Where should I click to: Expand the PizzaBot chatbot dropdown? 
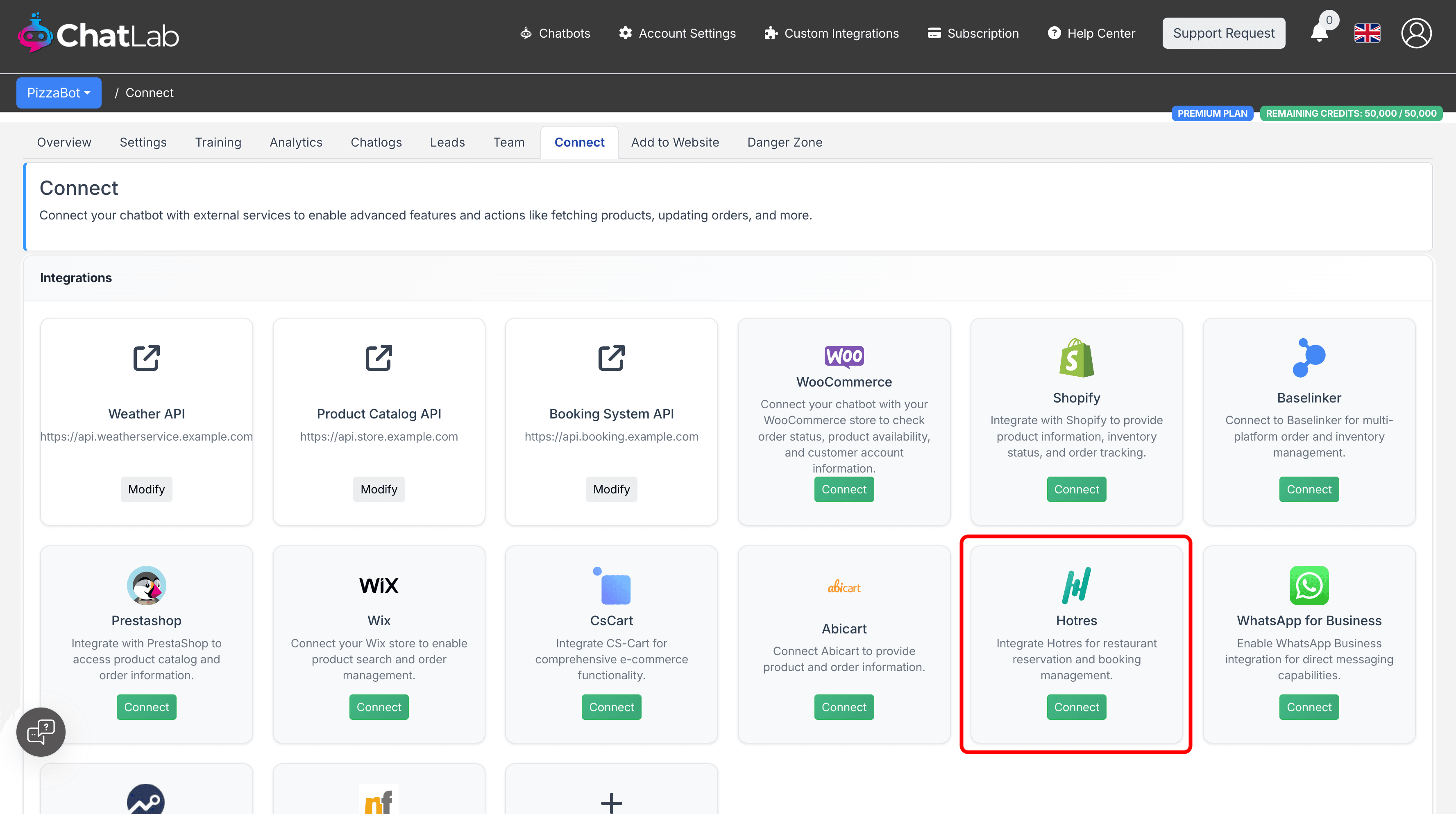tap(59, 93)
